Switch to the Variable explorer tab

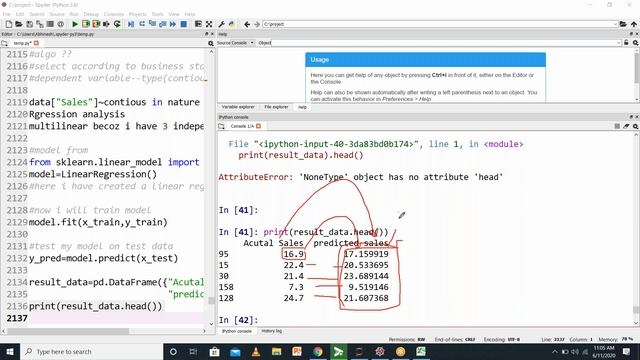coord(238,107)
